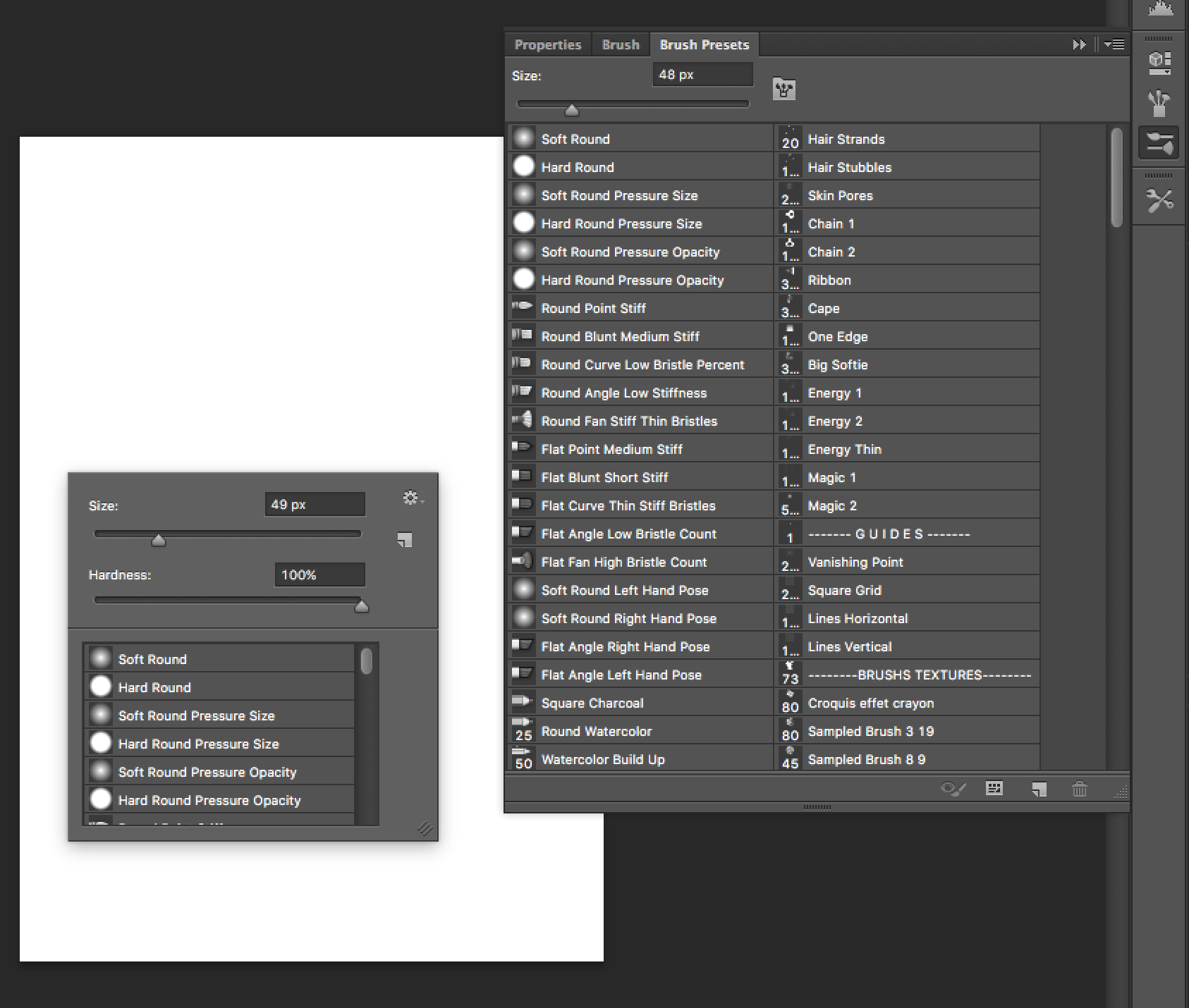Open the gear menu in brush picker popup

click(412, 498)
